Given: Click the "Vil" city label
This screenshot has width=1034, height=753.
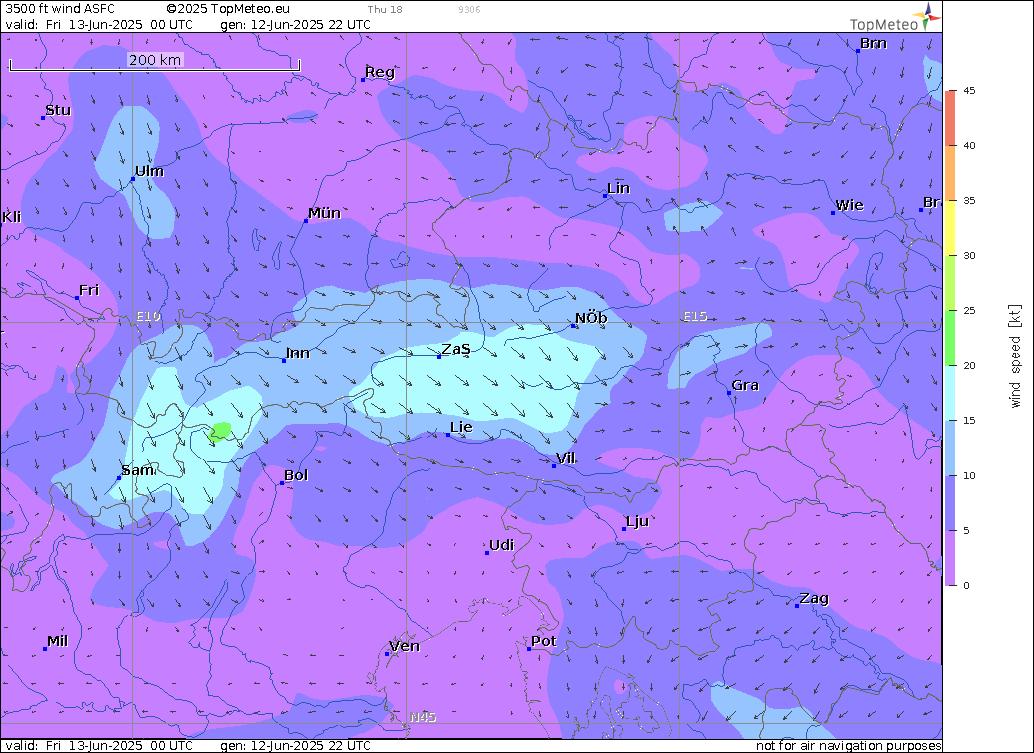Looking at the screenshot, I should coord(566,458).
